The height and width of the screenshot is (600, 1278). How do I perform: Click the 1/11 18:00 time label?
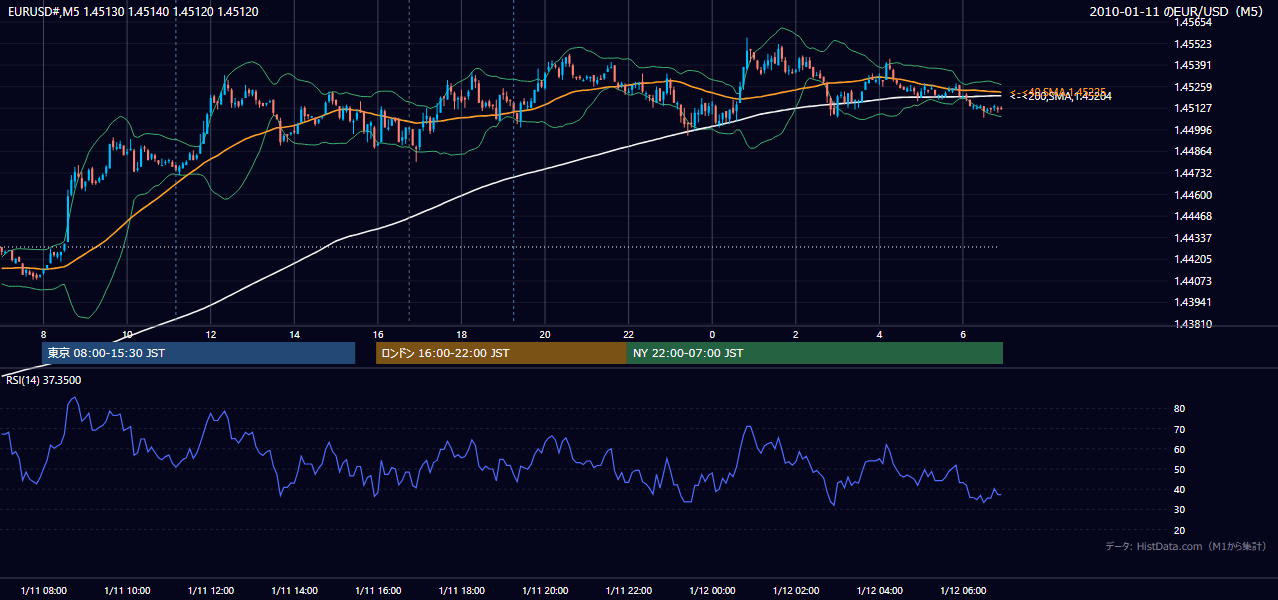(x=461, y=591)
